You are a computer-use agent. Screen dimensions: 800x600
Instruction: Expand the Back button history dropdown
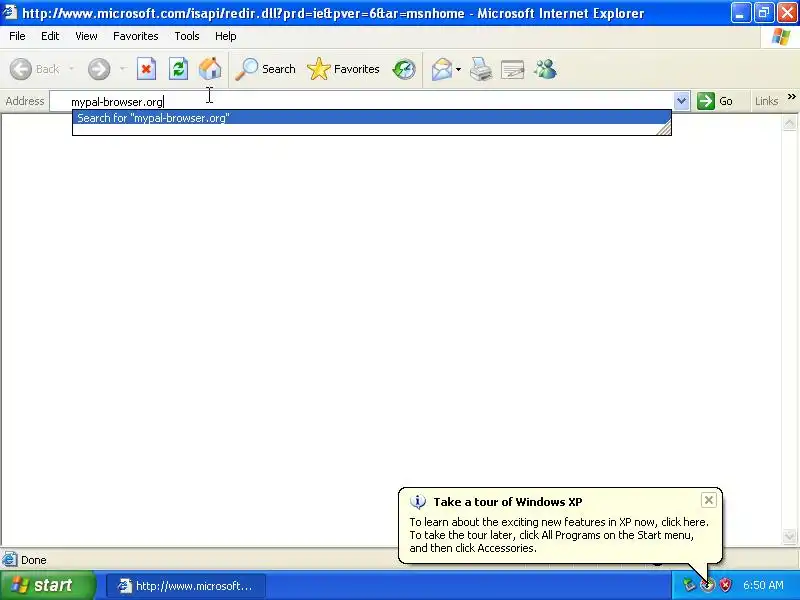(71, 69)
